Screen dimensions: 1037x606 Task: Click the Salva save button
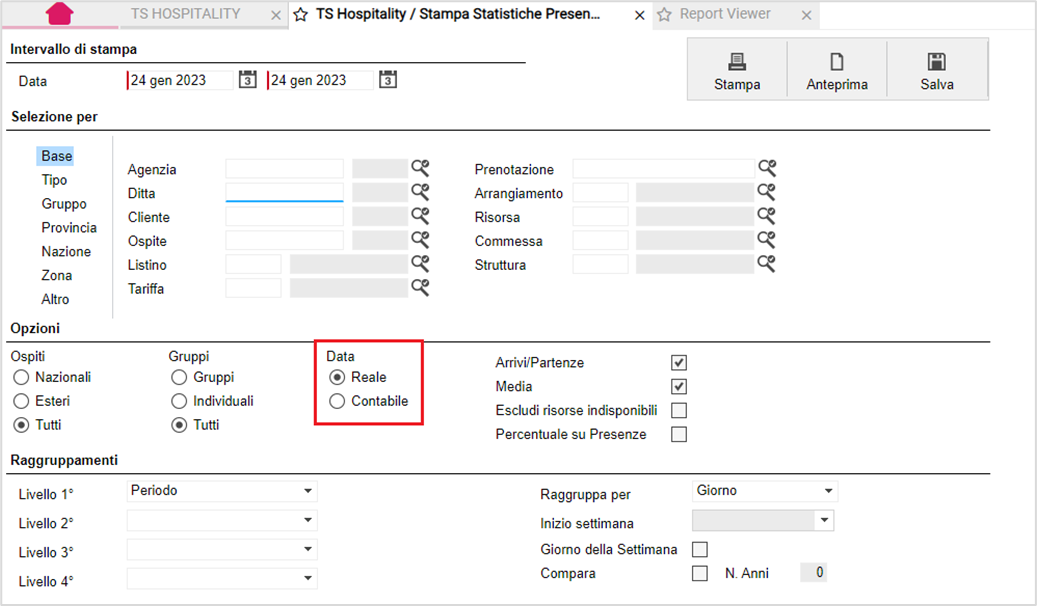[937, 69]
